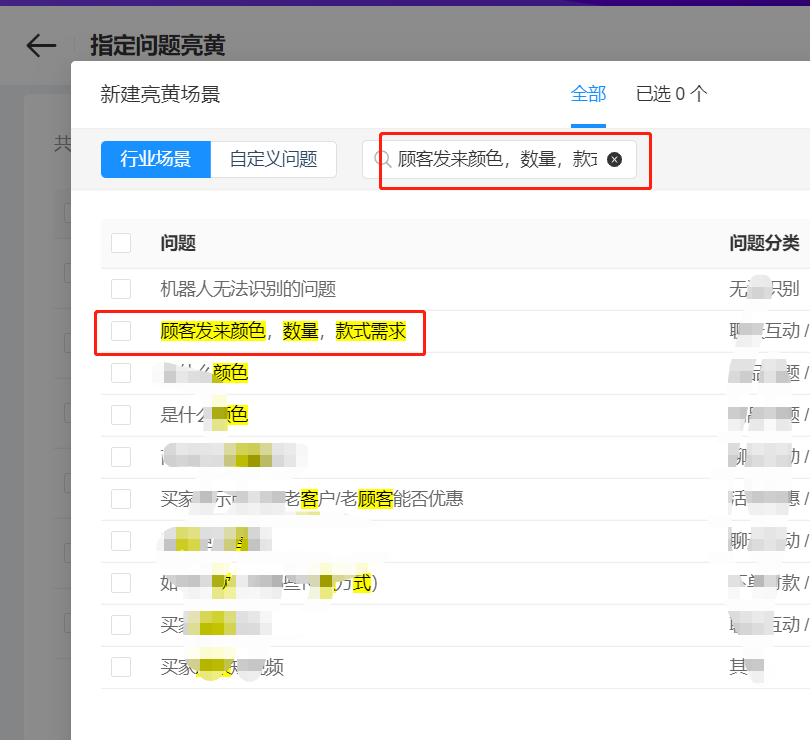The image size is (810, 740).
Task: Select the 自定义问题 button
Action: point(273,159)
